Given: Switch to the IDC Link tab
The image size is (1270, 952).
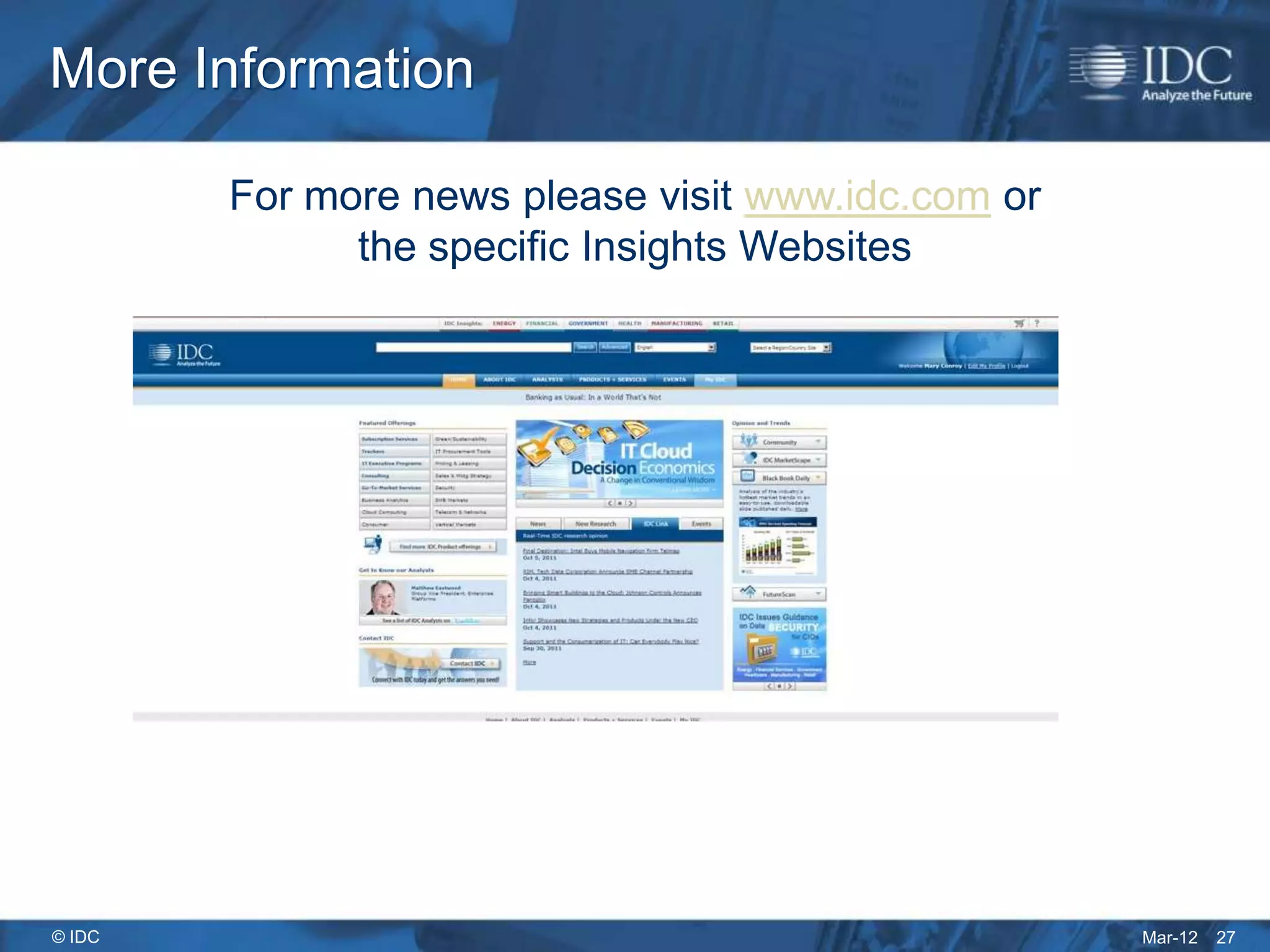Looking at the screenshot, I should (x=655, y=524).
